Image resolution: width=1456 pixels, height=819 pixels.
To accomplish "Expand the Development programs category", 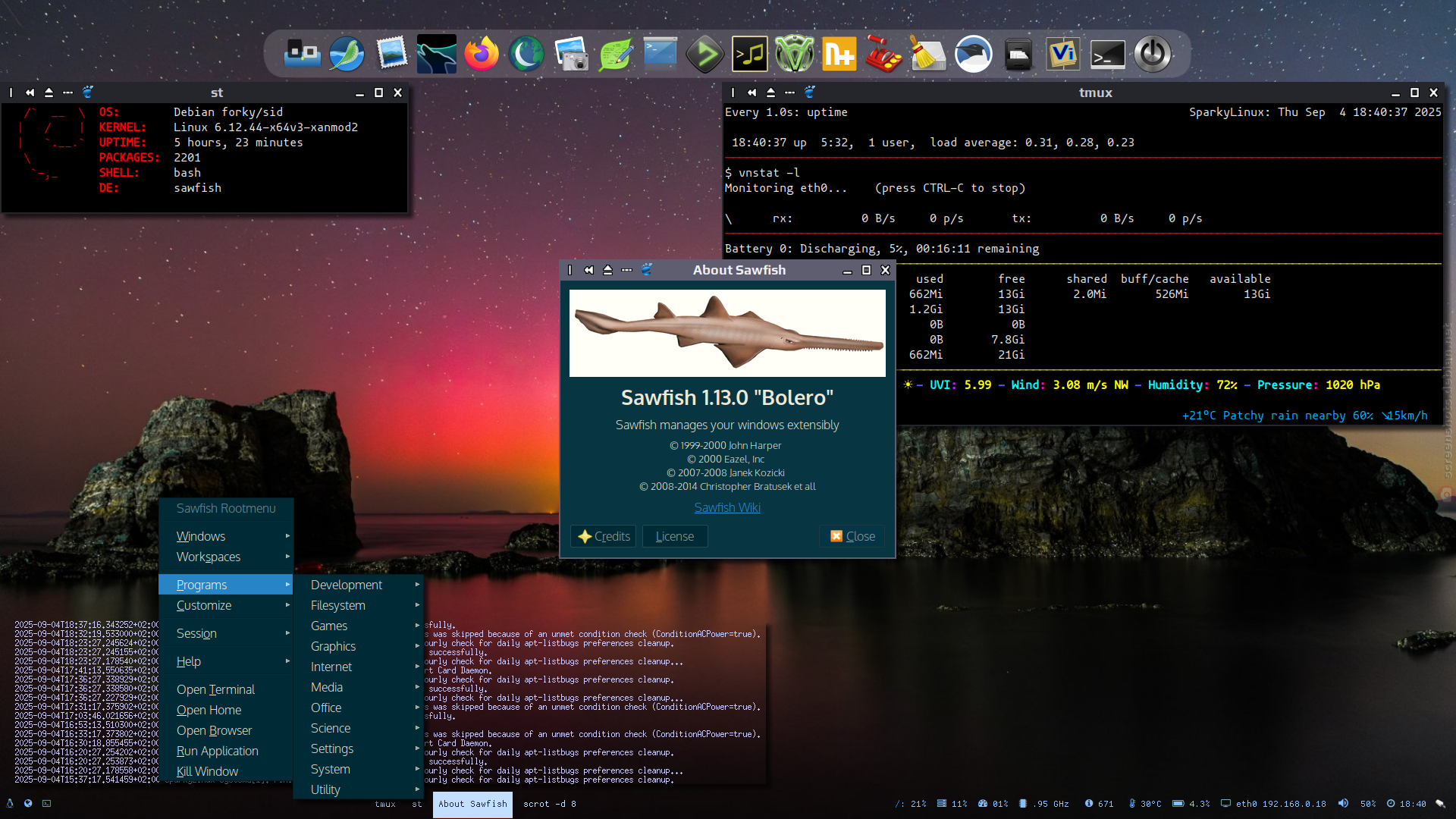I will point(358,585).
